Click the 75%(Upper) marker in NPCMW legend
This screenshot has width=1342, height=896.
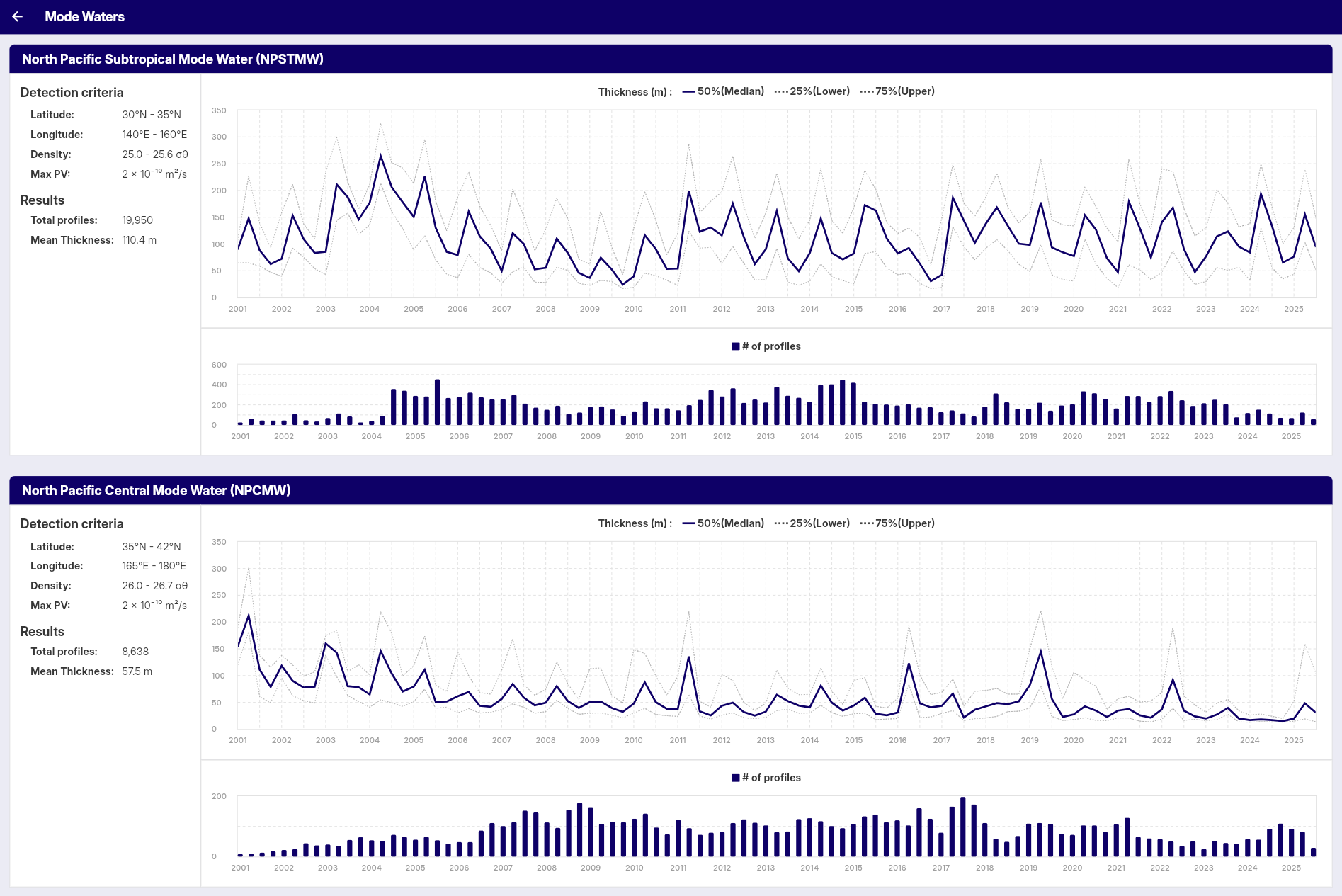[865, 523]
